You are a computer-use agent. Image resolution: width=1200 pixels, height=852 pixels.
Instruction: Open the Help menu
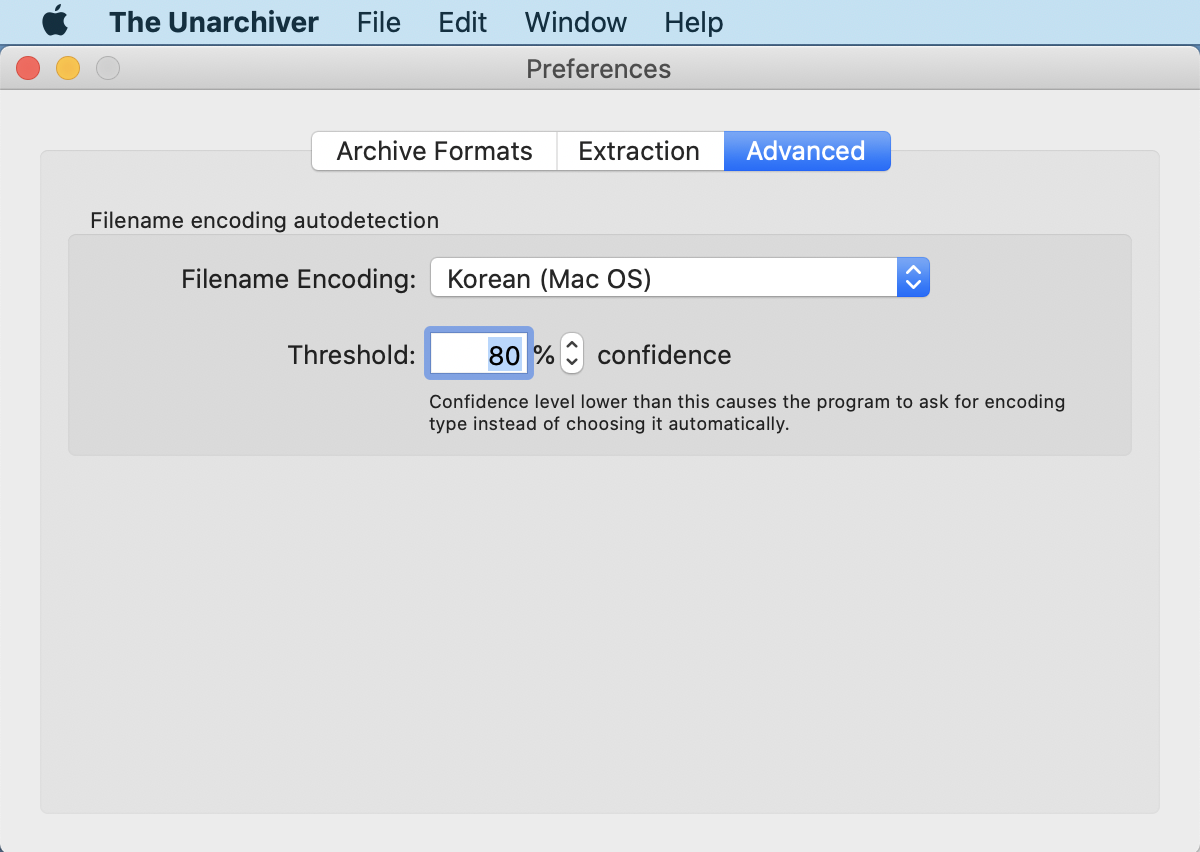coord(694,22)
